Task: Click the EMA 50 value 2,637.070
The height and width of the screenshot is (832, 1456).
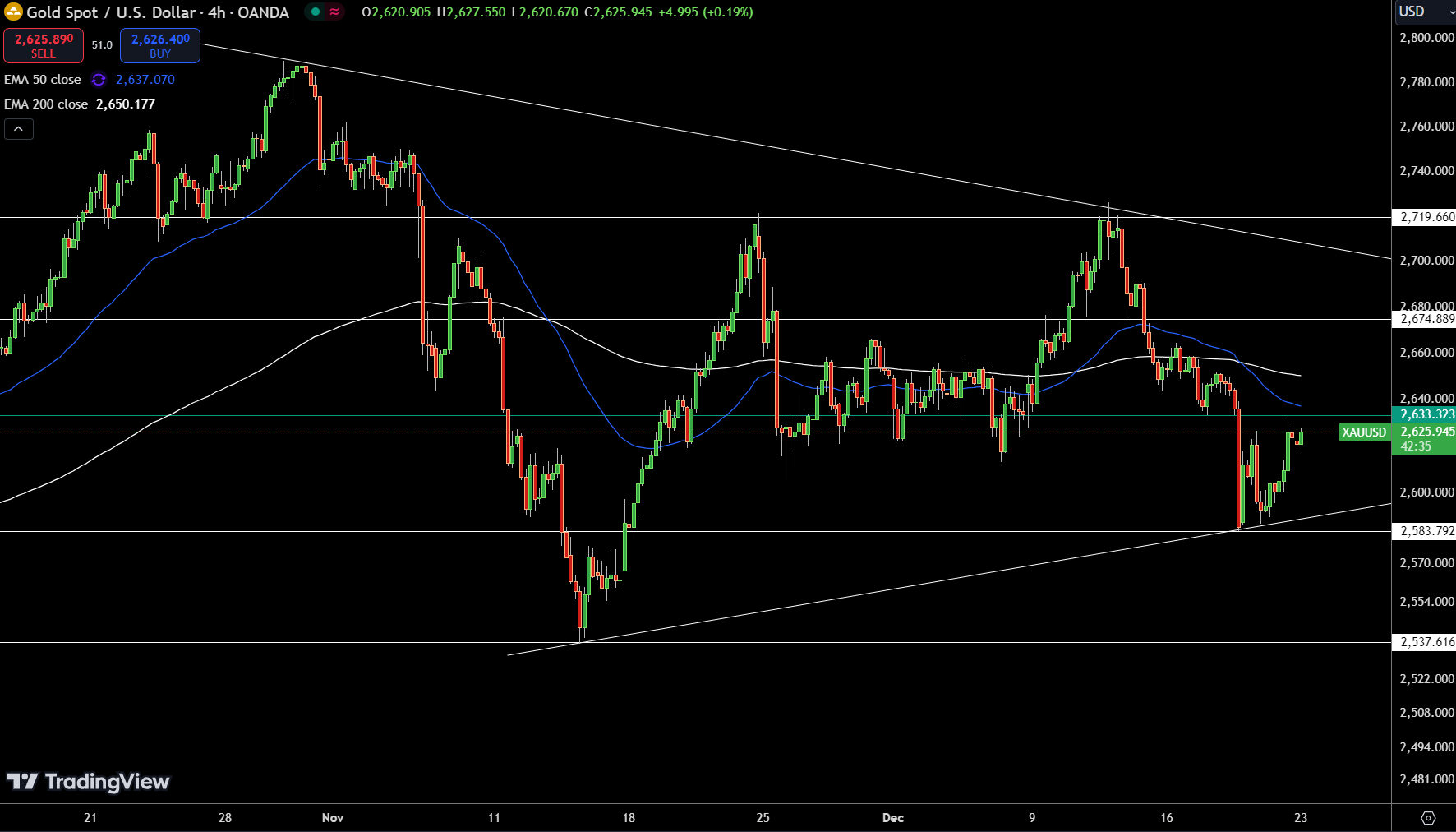Action: click(x=145, y=80)
